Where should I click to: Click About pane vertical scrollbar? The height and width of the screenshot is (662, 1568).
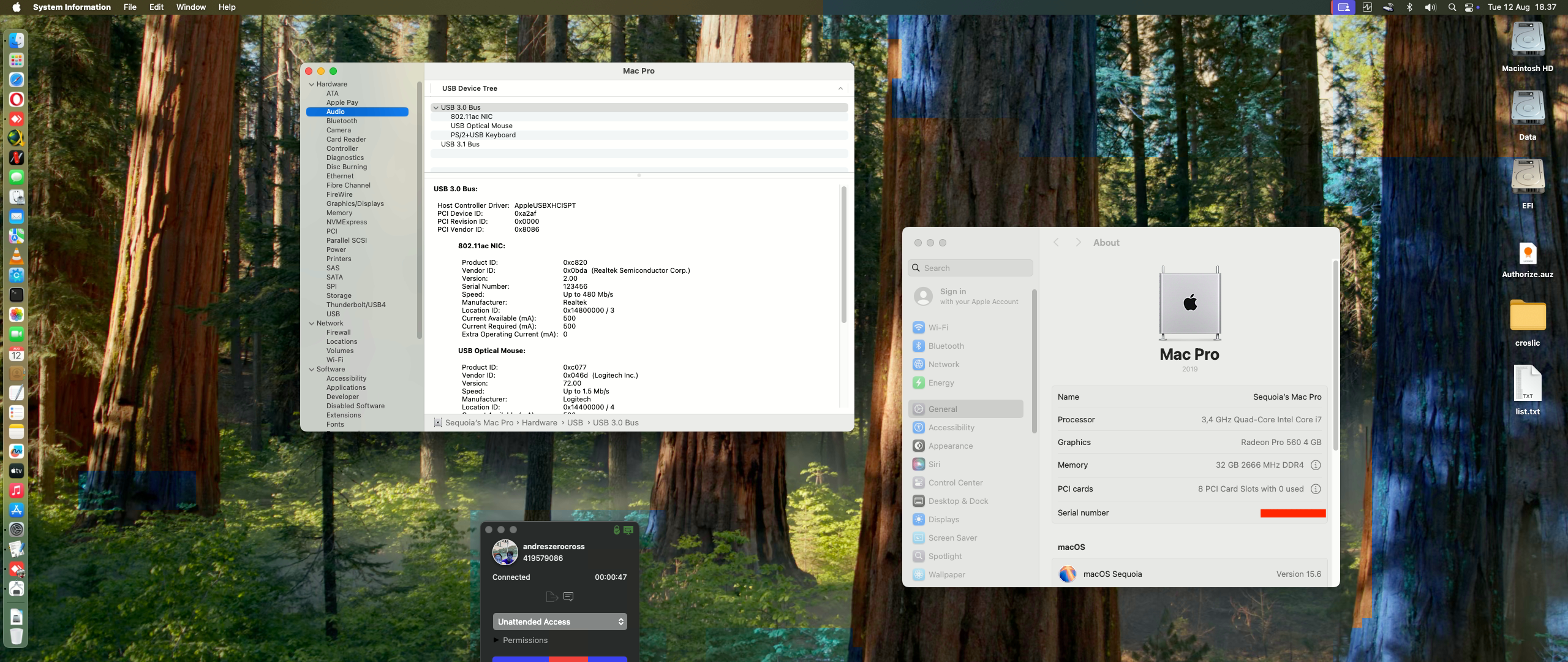point(1335,356)
